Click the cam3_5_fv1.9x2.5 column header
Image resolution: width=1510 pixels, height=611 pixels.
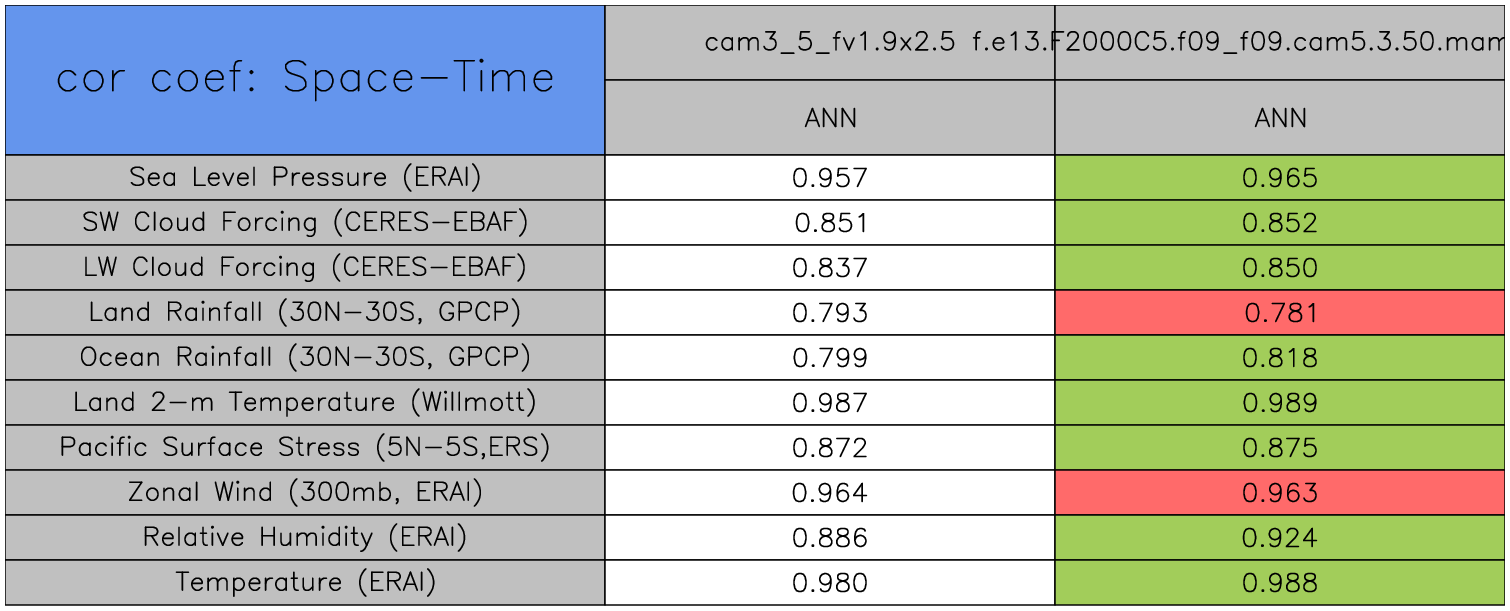[x=829, y=43]
